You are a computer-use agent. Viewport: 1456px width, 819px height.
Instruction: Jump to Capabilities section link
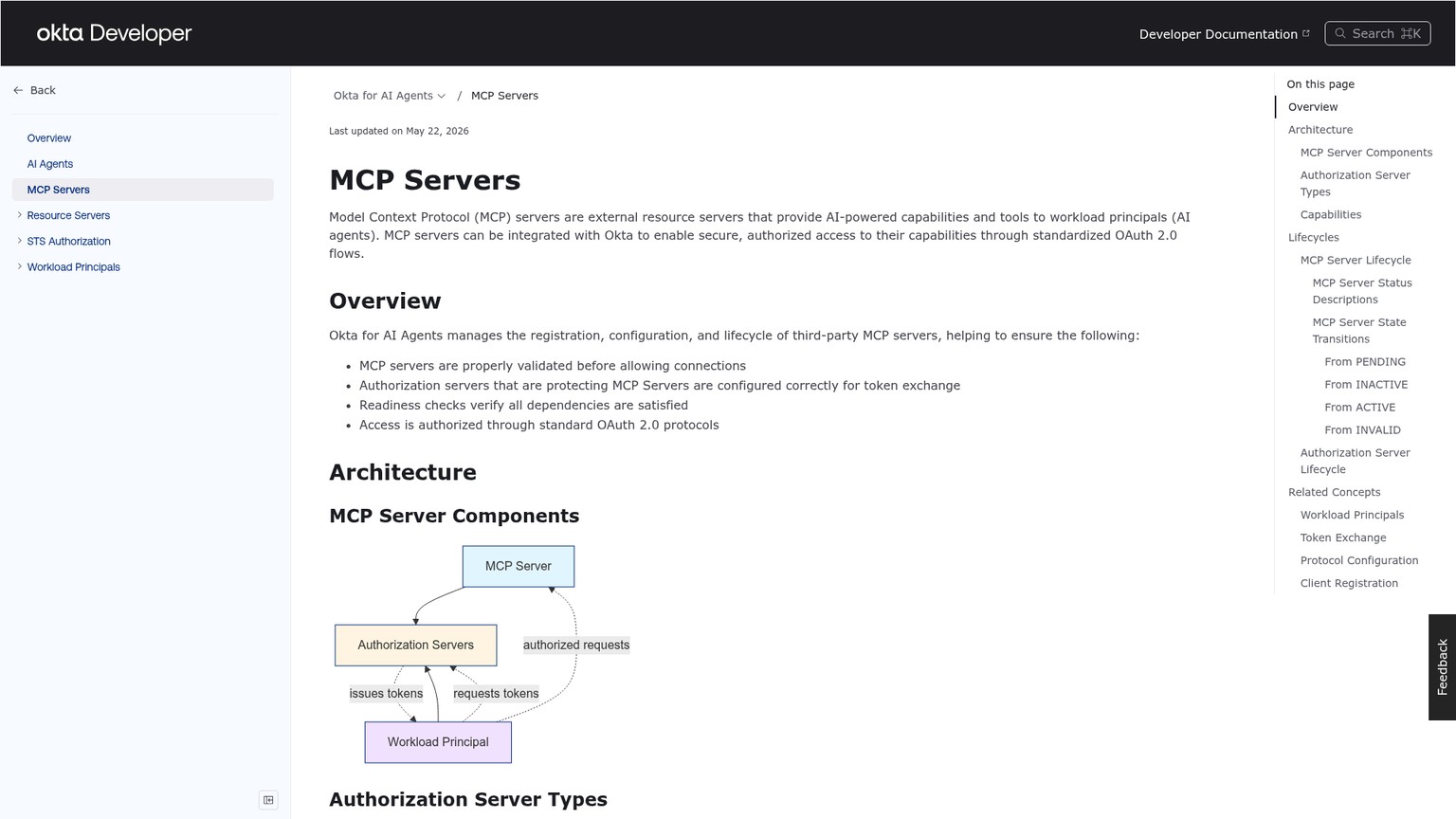pyautogui.click(x=1330, y=215)
